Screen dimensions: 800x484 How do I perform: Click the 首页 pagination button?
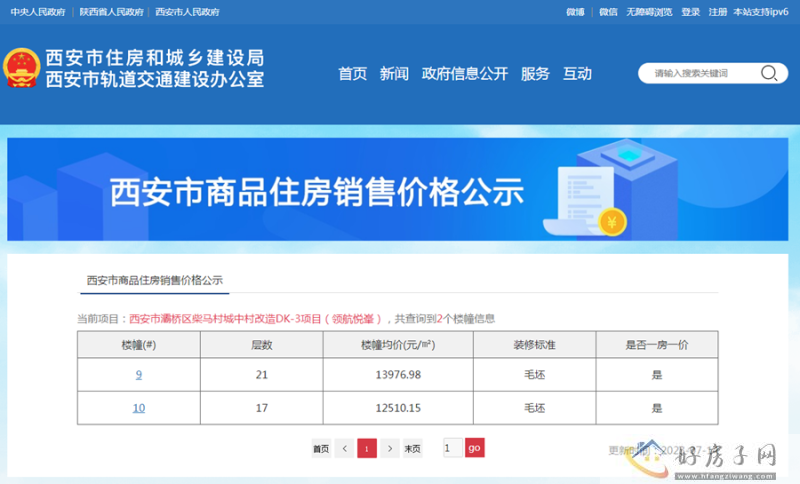tap(321, 448)
